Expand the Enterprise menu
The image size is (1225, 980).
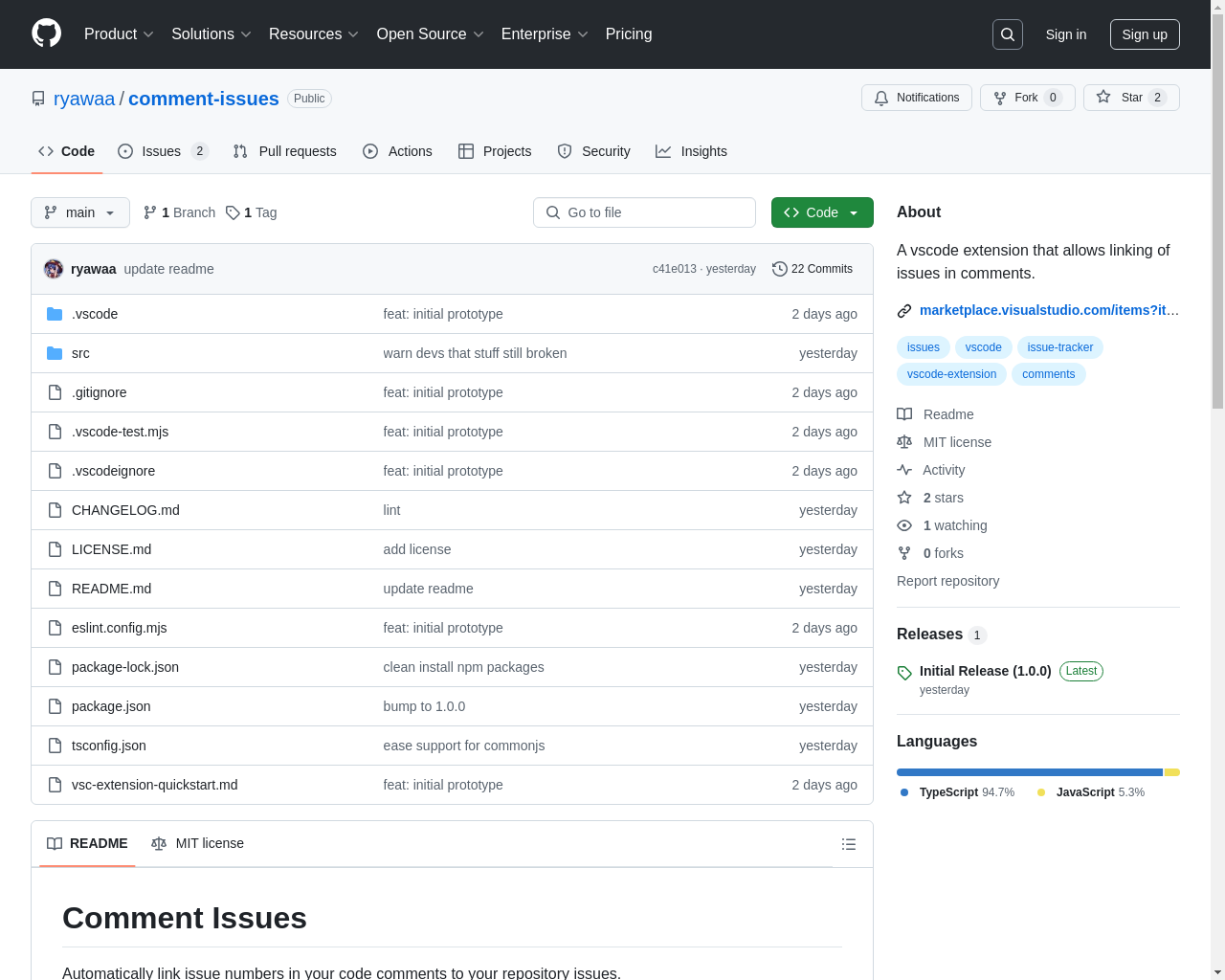point(545,34)
